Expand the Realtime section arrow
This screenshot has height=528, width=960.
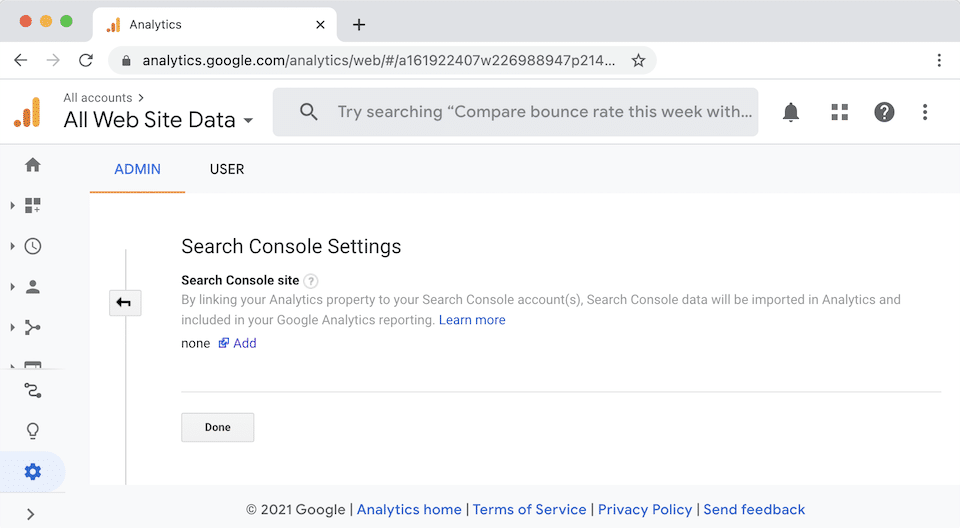[13, 246]
